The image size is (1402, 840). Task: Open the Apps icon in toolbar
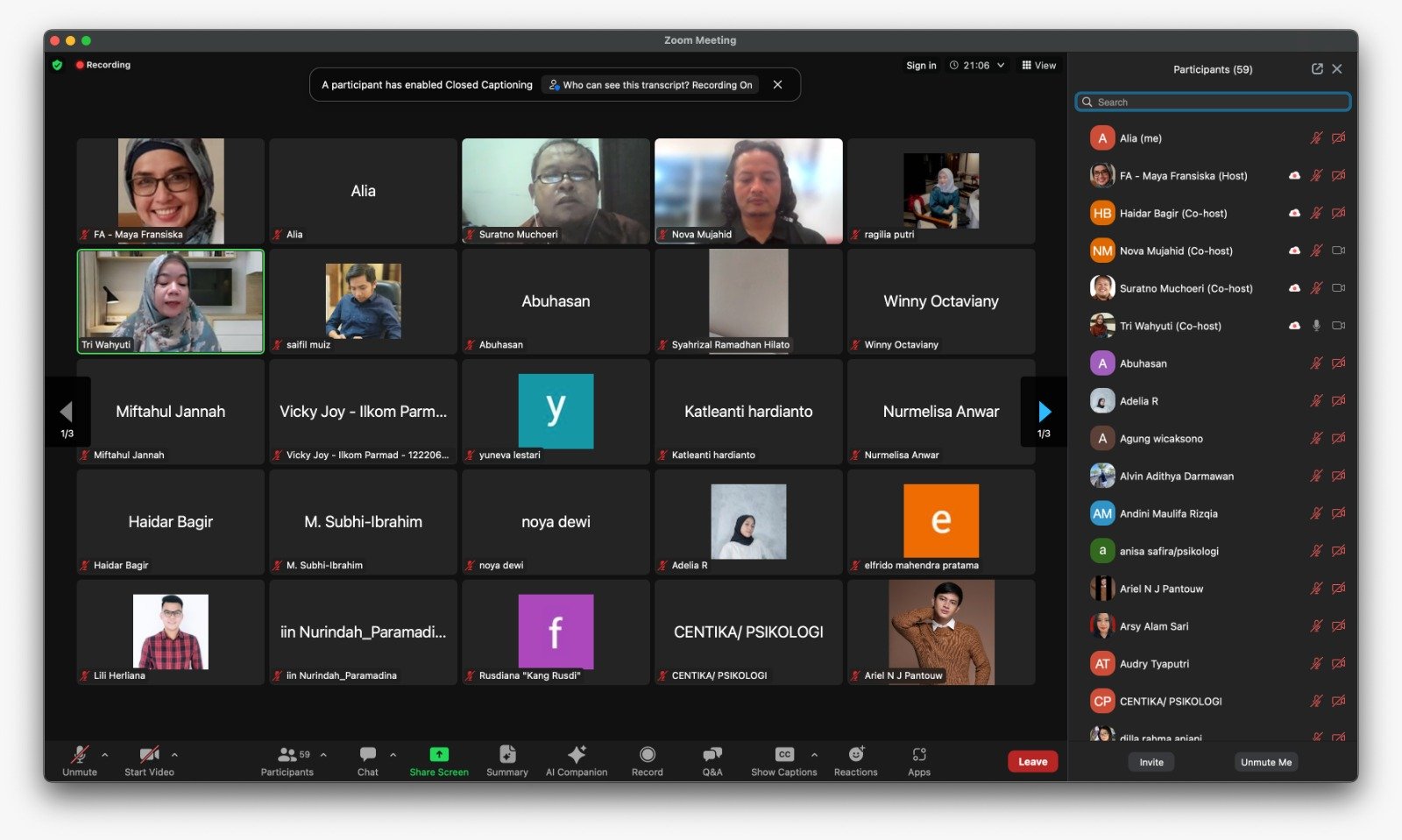click(919, 755)
